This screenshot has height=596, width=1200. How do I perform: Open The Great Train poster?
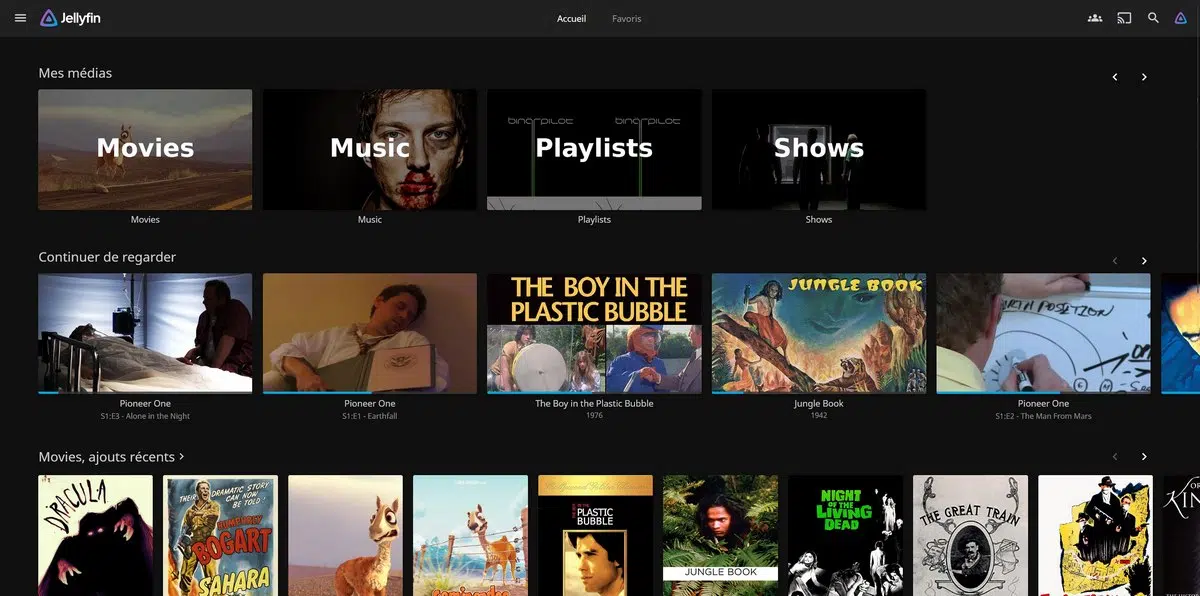[970, 535]
